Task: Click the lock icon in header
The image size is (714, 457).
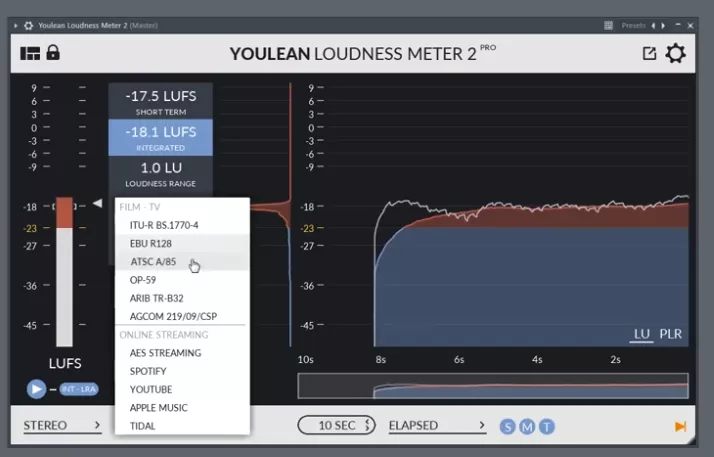Action: coord(53,52)
